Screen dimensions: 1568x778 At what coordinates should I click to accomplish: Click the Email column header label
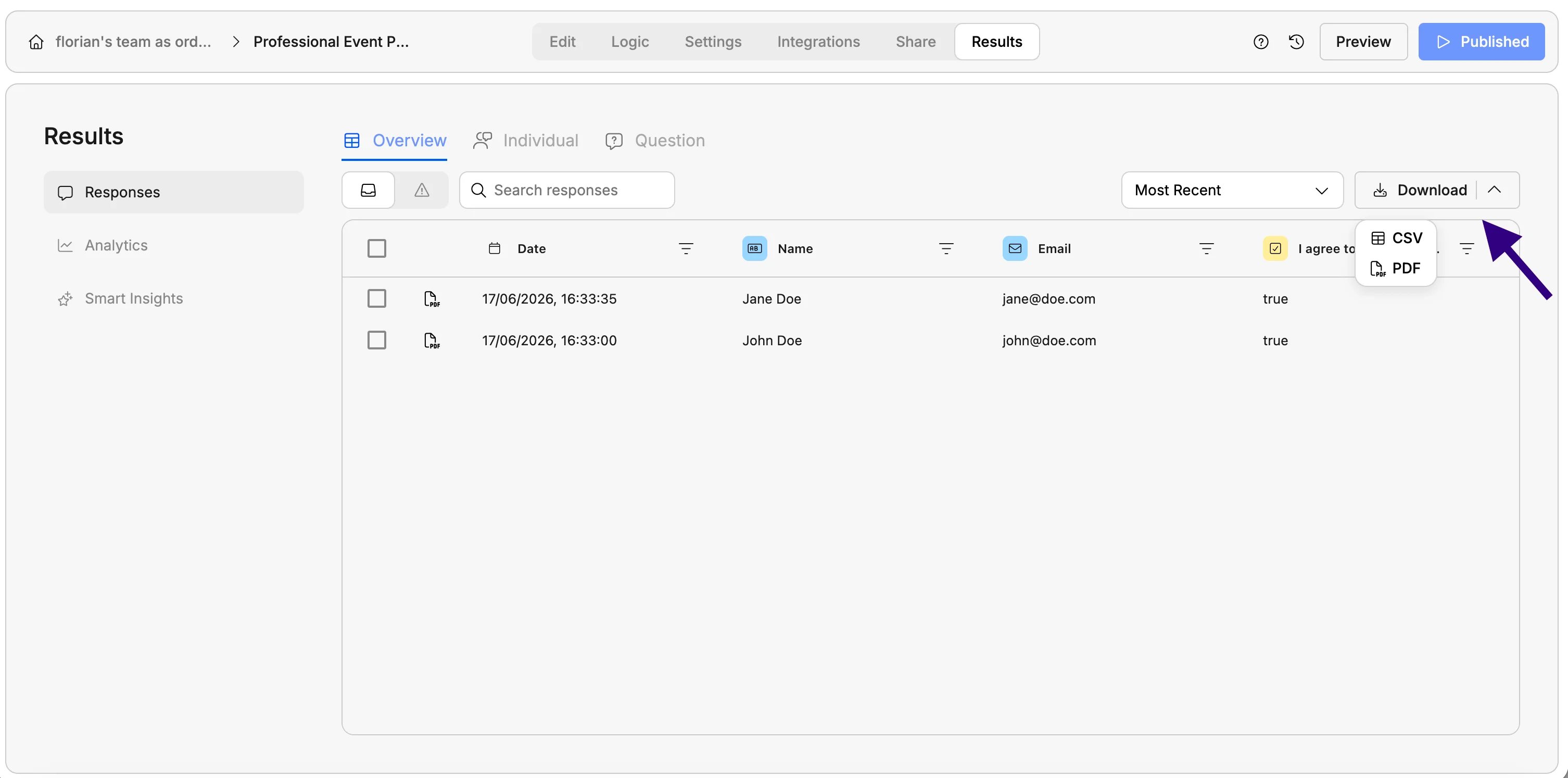(x=1054, y=248)
